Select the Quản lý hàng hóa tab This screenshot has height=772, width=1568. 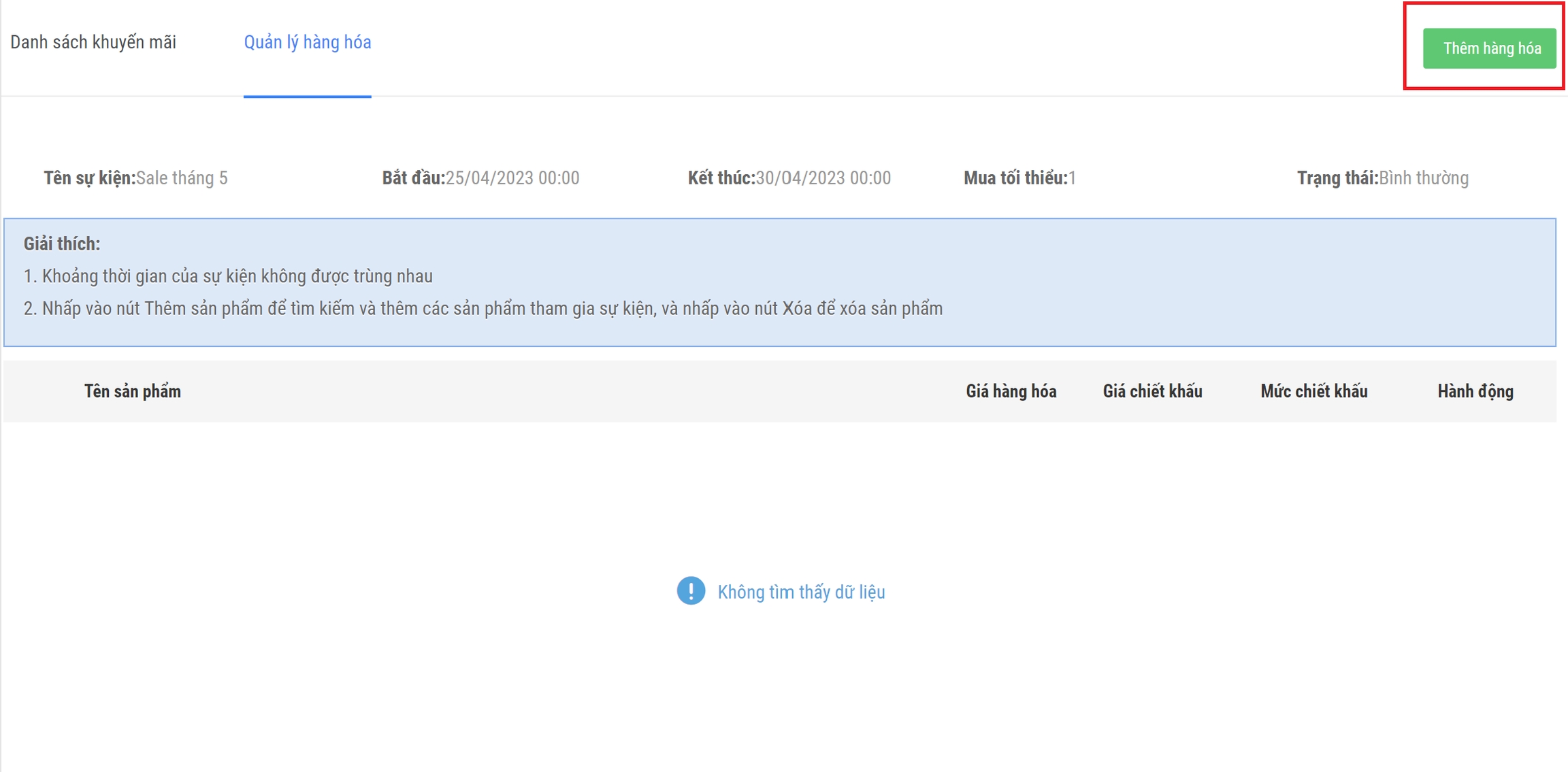coord(307,42)
